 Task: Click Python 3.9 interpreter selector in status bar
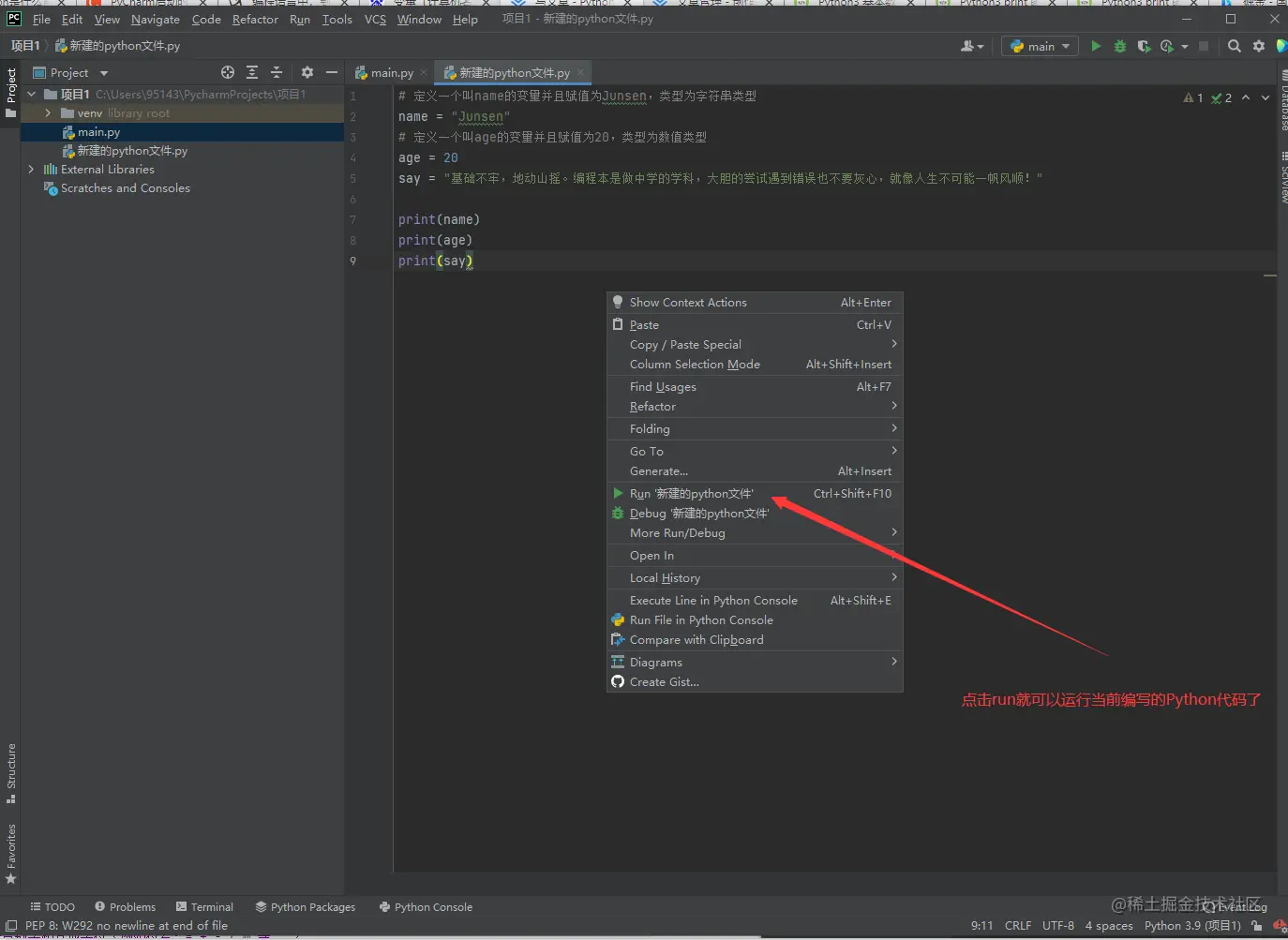(1192, 925)
